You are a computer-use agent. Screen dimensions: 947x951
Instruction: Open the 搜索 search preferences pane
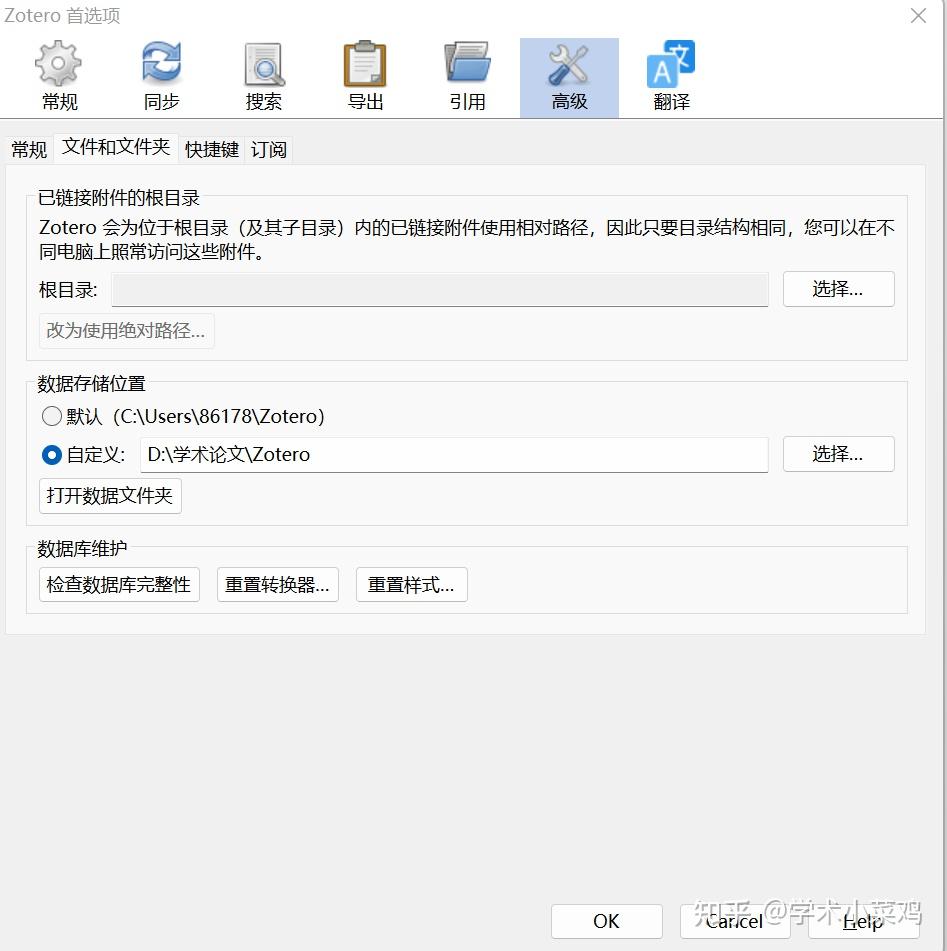pyautogui.click(x=263, y=77)
